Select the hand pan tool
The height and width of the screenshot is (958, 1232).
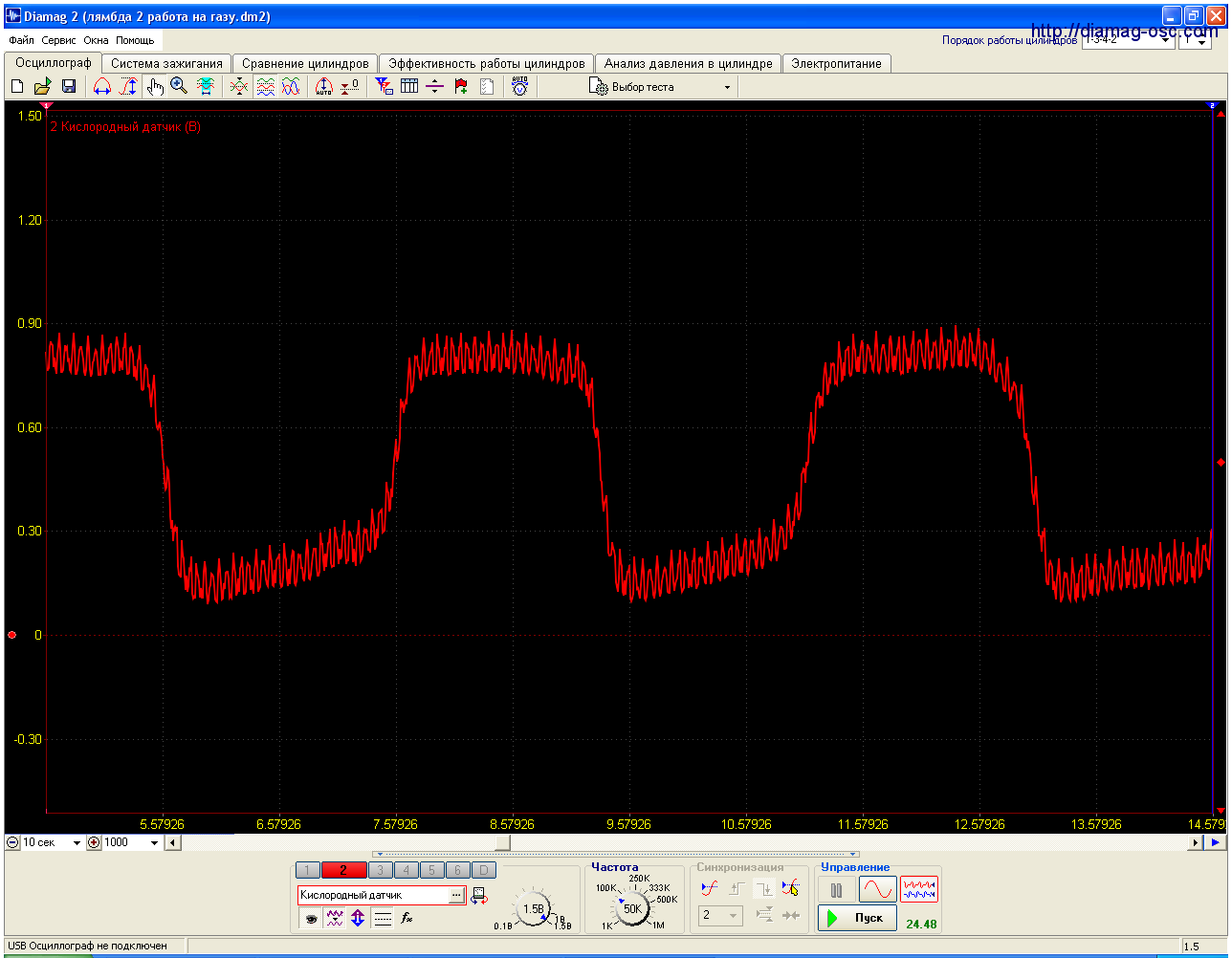coord(155,87)
